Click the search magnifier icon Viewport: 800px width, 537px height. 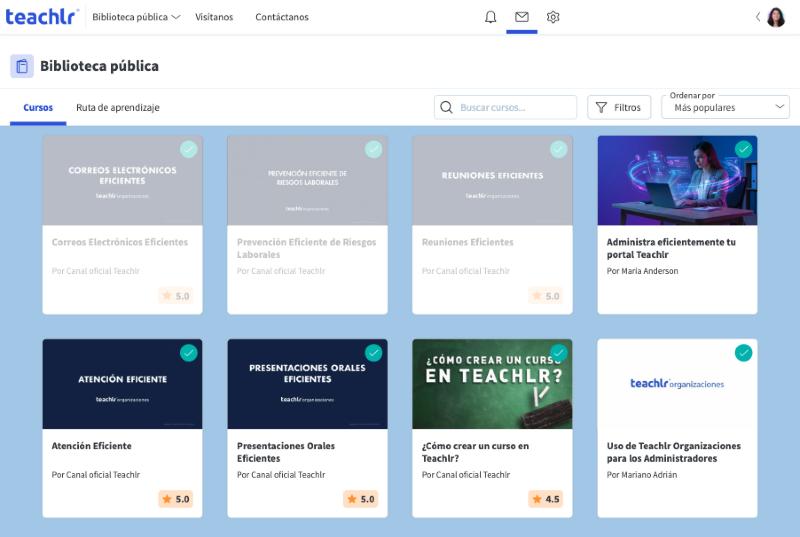pos(446,108)
